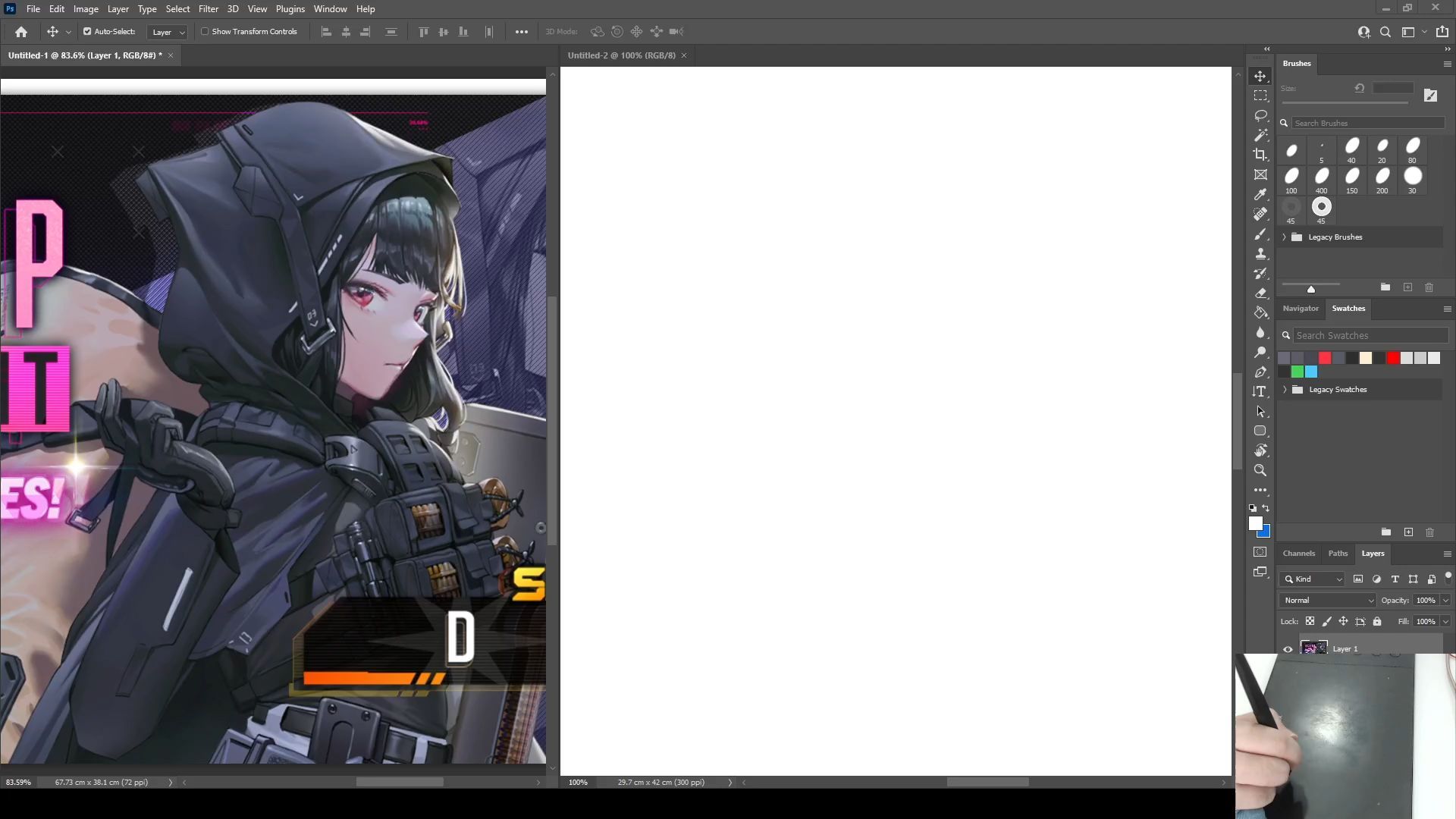The width and height of the screenshot is (1456, 819).
Task: Toggle Quick Mask mode
Action: (x=1260, y=552)
